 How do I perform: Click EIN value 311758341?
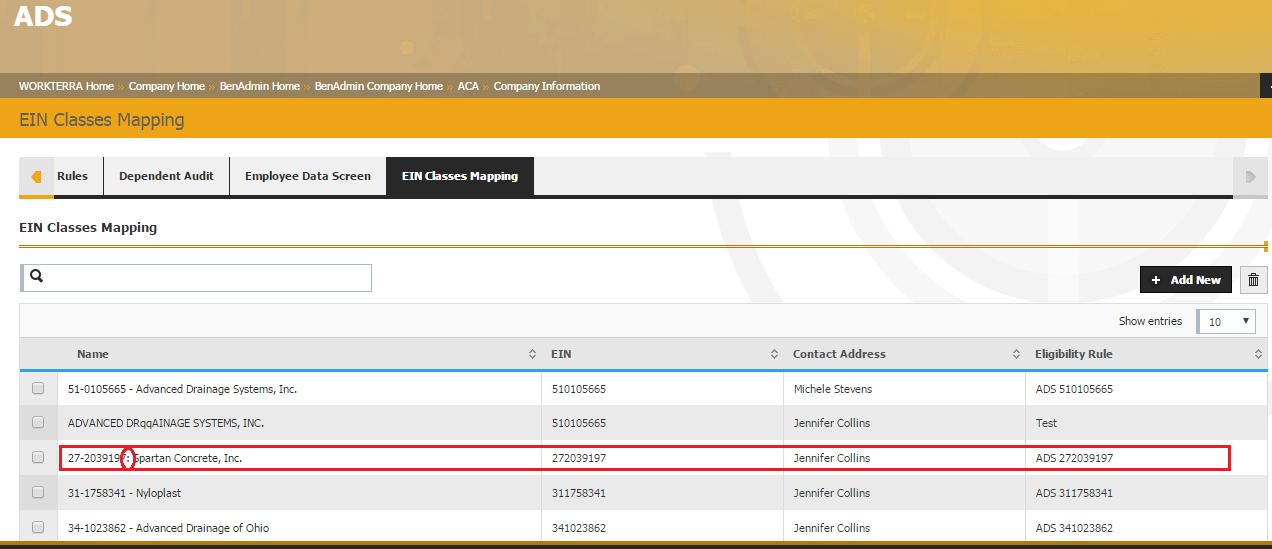pos(579,493)
